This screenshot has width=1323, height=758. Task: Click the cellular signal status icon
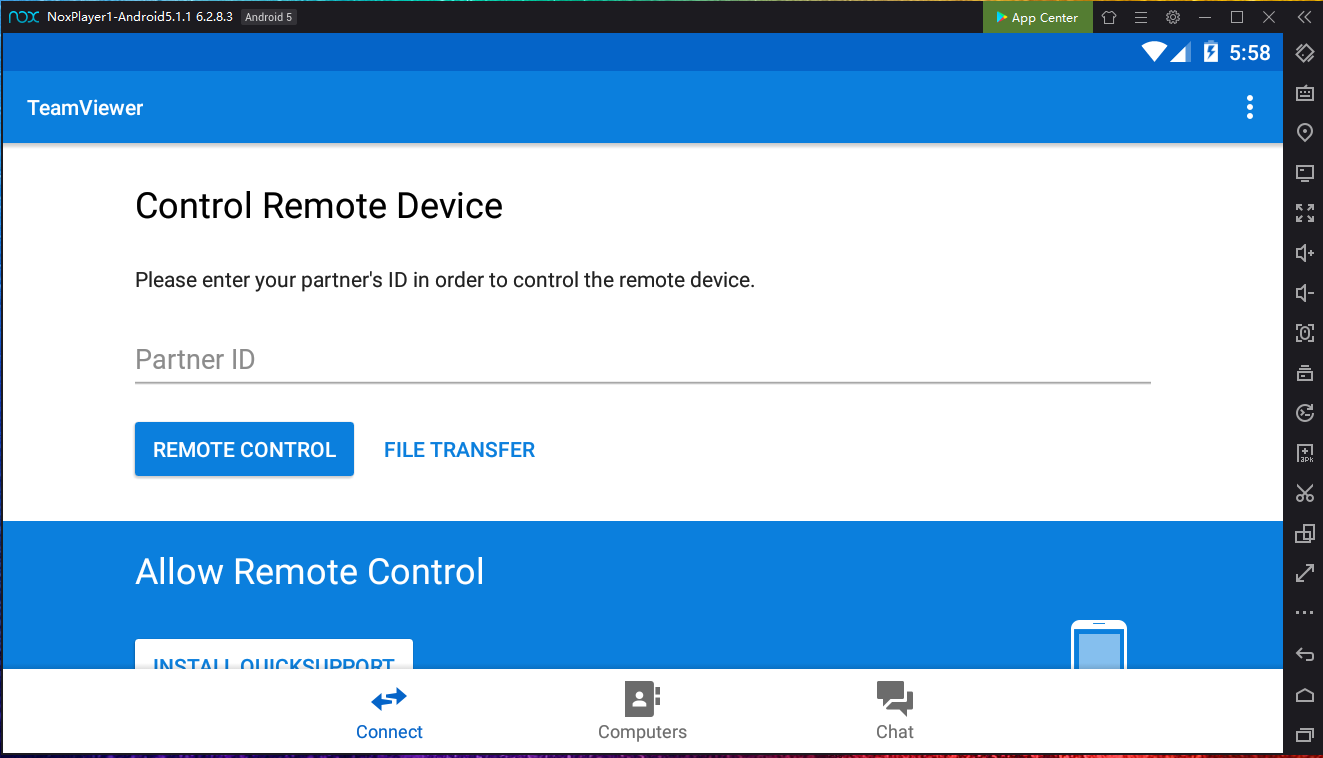(1180, 52)
